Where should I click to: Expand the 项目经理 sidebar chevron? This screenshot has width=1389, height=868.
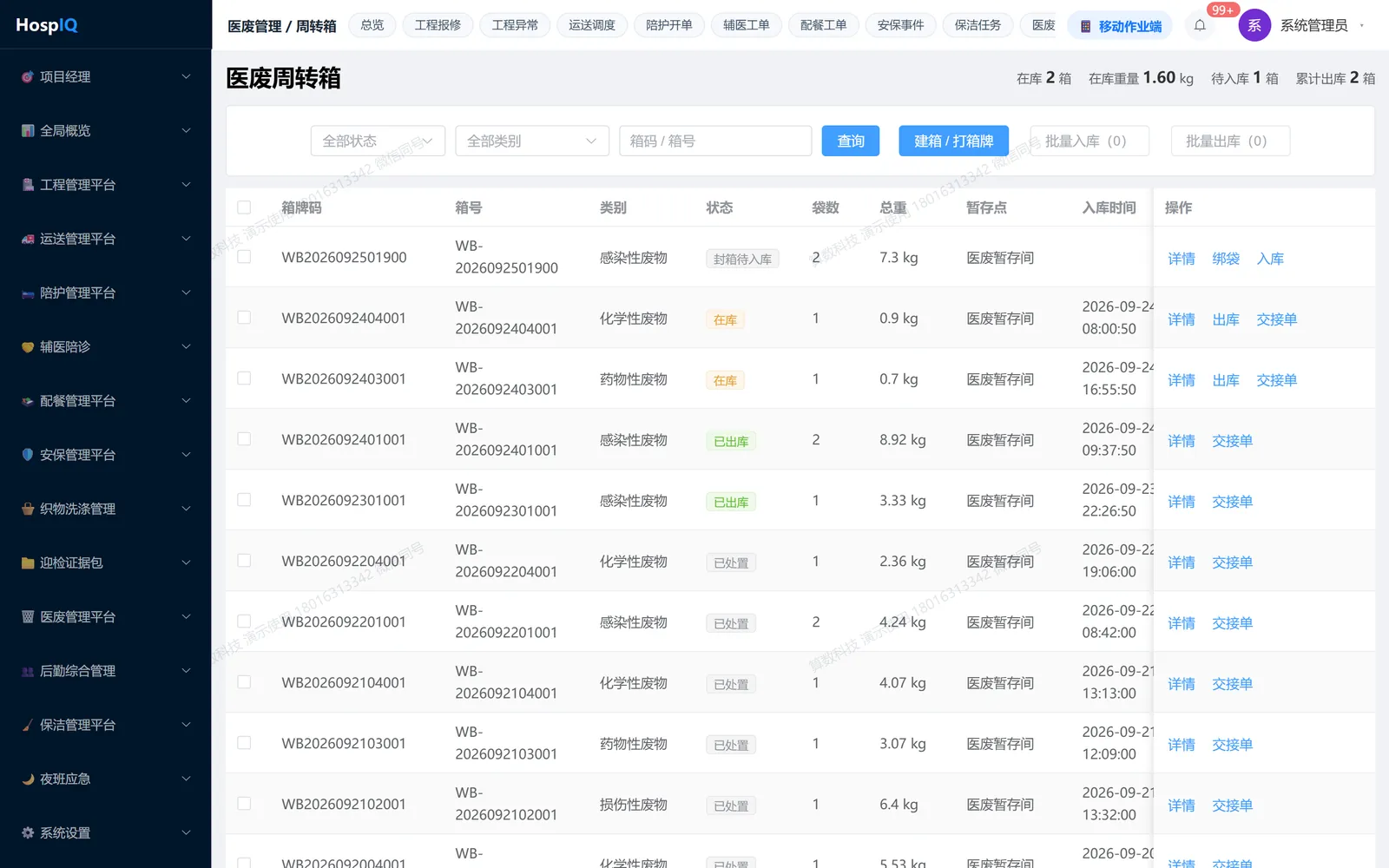pos(186,77)
